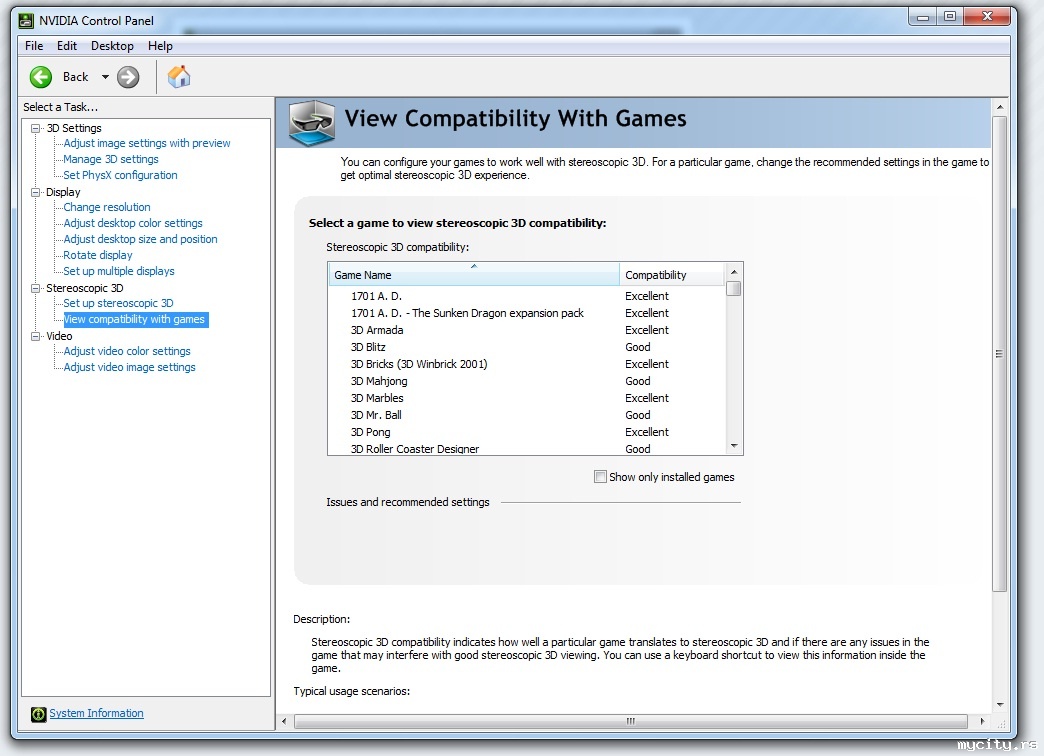Collapse the Display tree node

pyautogui.click(x=35, y=192)
